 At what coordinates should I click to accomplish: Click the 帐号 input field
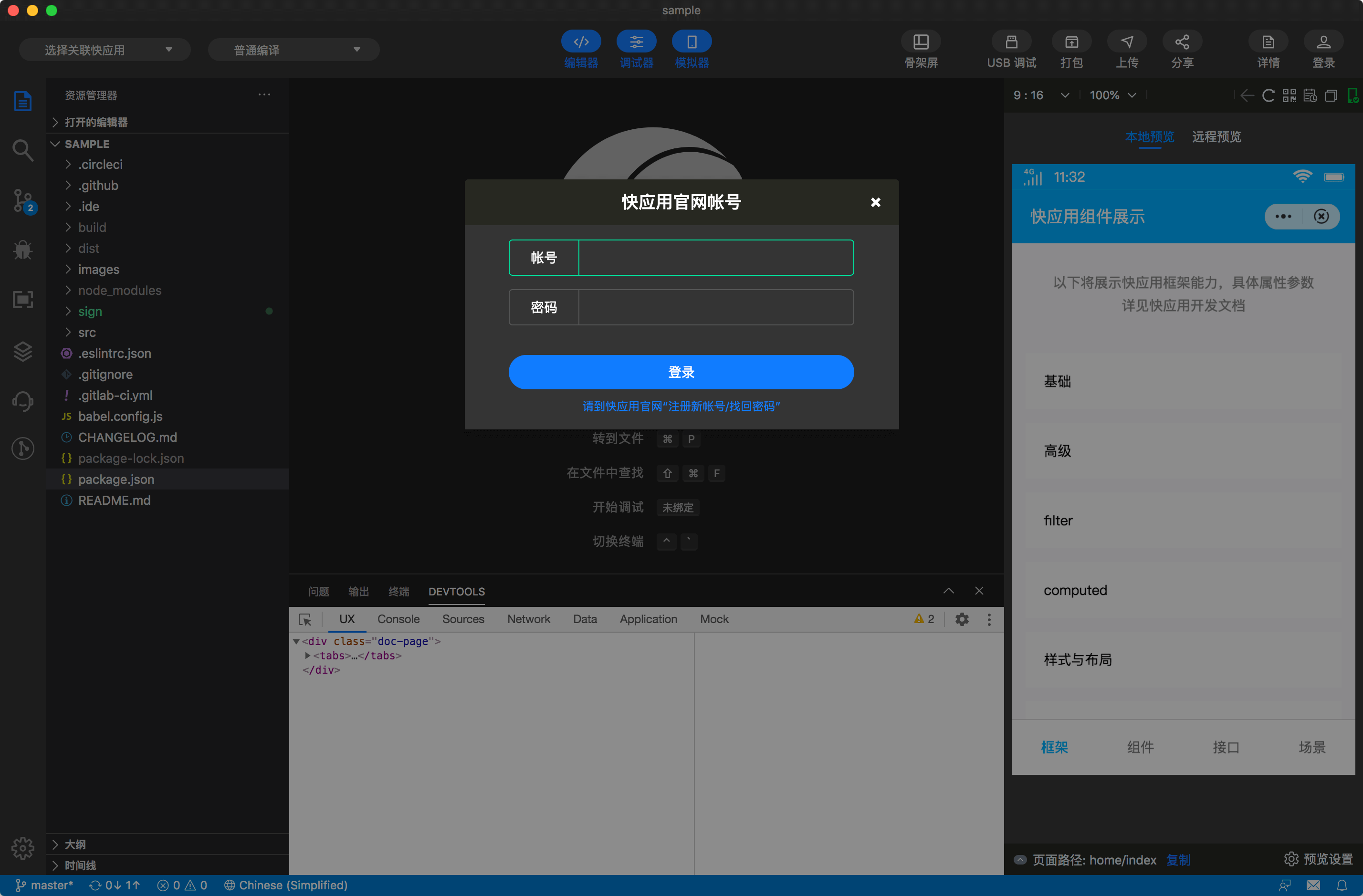coord(715,258)
